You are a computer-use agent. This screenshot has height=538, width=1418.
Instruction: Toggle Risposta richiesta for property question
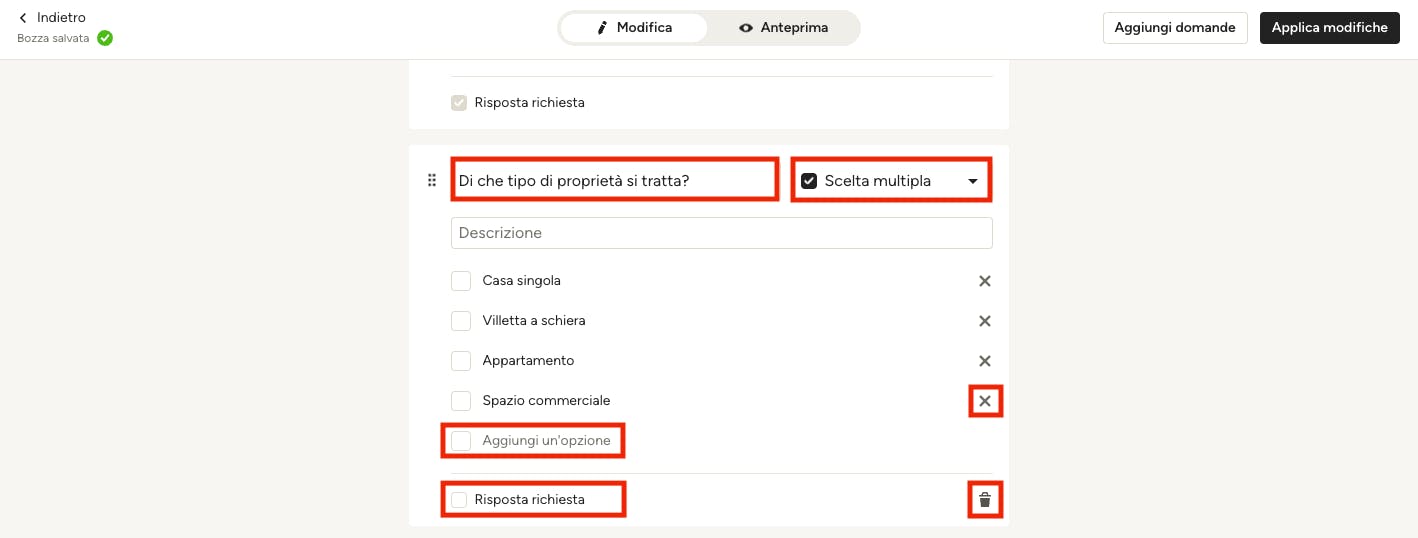coord(459,500)
